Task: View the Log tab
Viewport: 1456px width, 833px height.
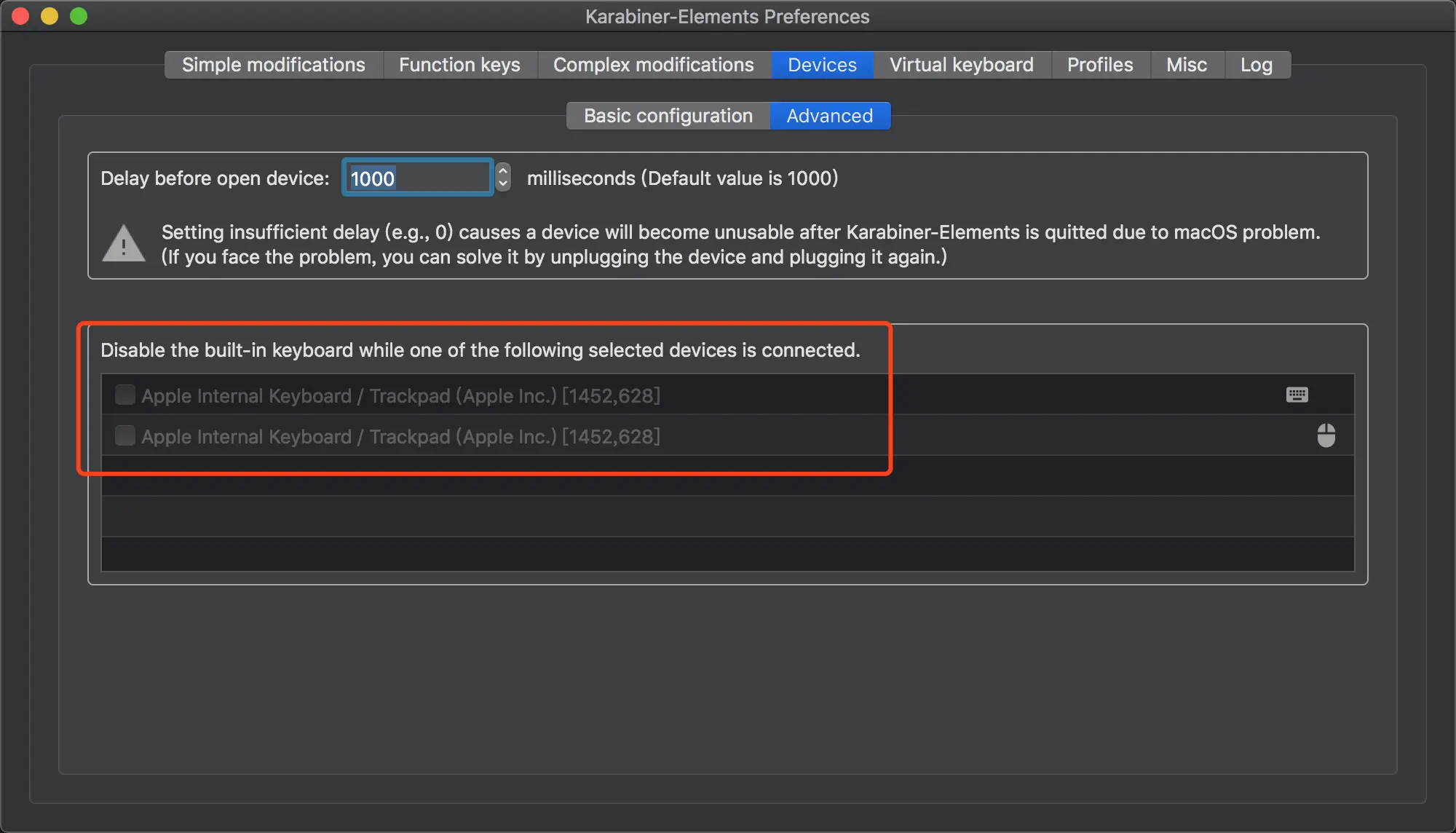Action: pyautogui.click(x=1256, y=65)
